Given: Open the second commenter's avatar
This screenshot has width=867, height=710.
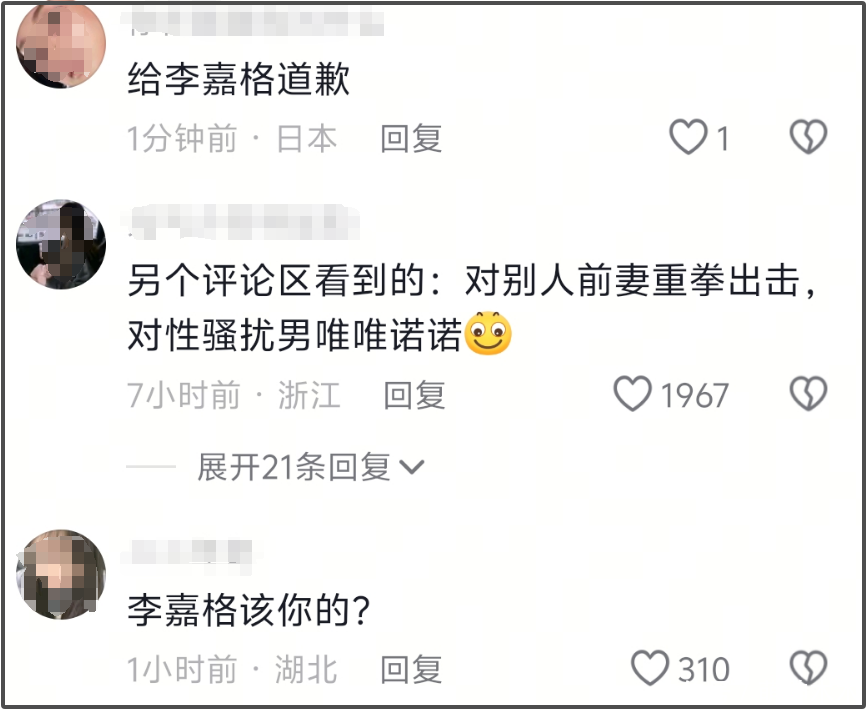Looking at the screenshot, I should pyautogui.click(x=61, y=244).
